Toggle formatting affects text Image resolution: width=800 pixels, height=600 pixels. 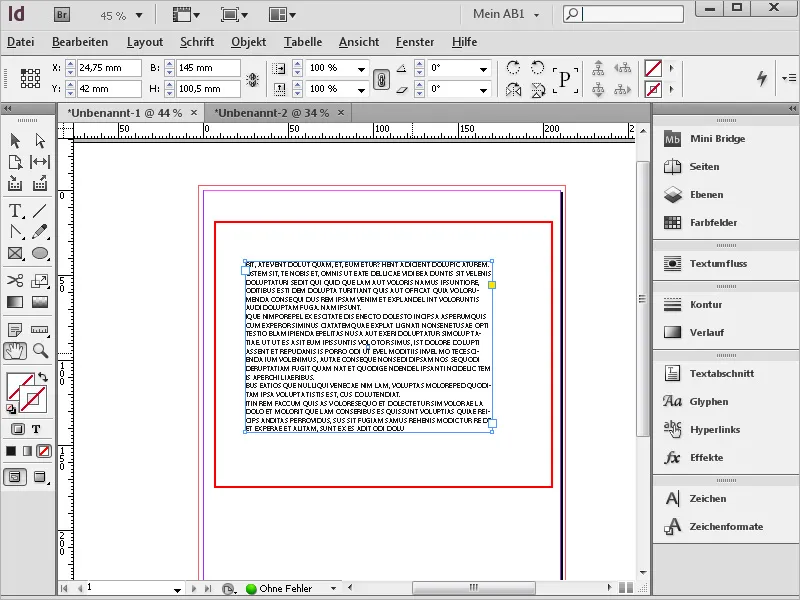[x=36, y=429]
